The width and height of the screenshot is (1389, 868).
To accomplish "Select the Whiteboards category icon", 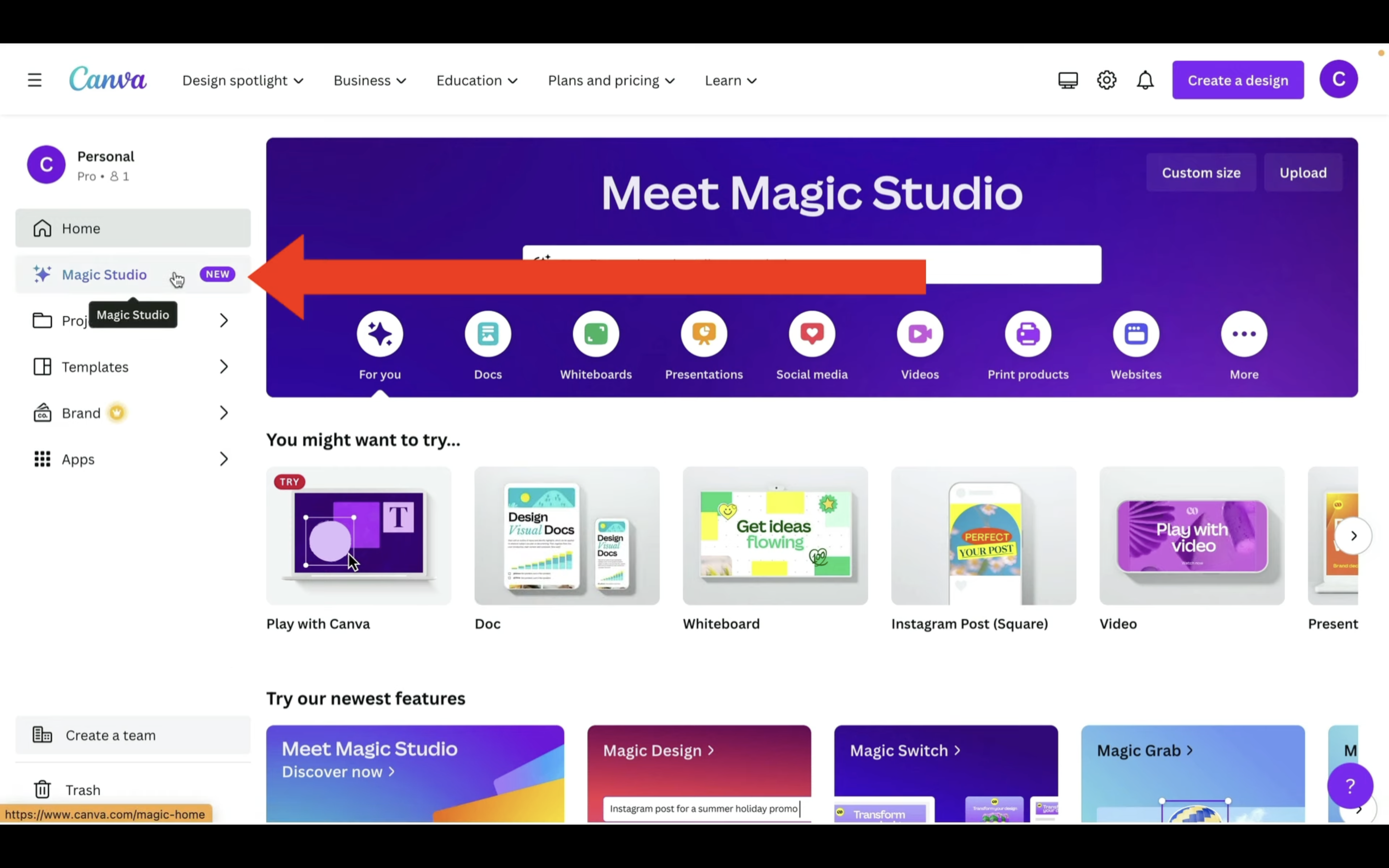I will coord(596,334).
